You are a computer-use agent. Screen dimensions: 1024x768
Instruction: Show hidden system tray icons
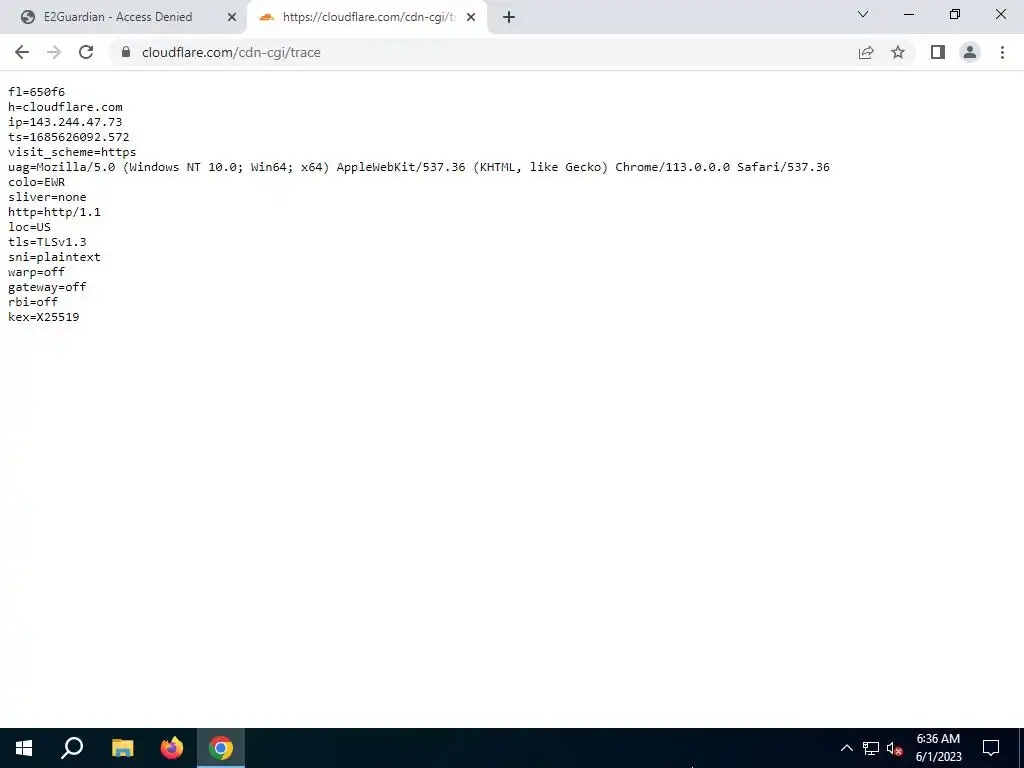[x=846, y=748]
